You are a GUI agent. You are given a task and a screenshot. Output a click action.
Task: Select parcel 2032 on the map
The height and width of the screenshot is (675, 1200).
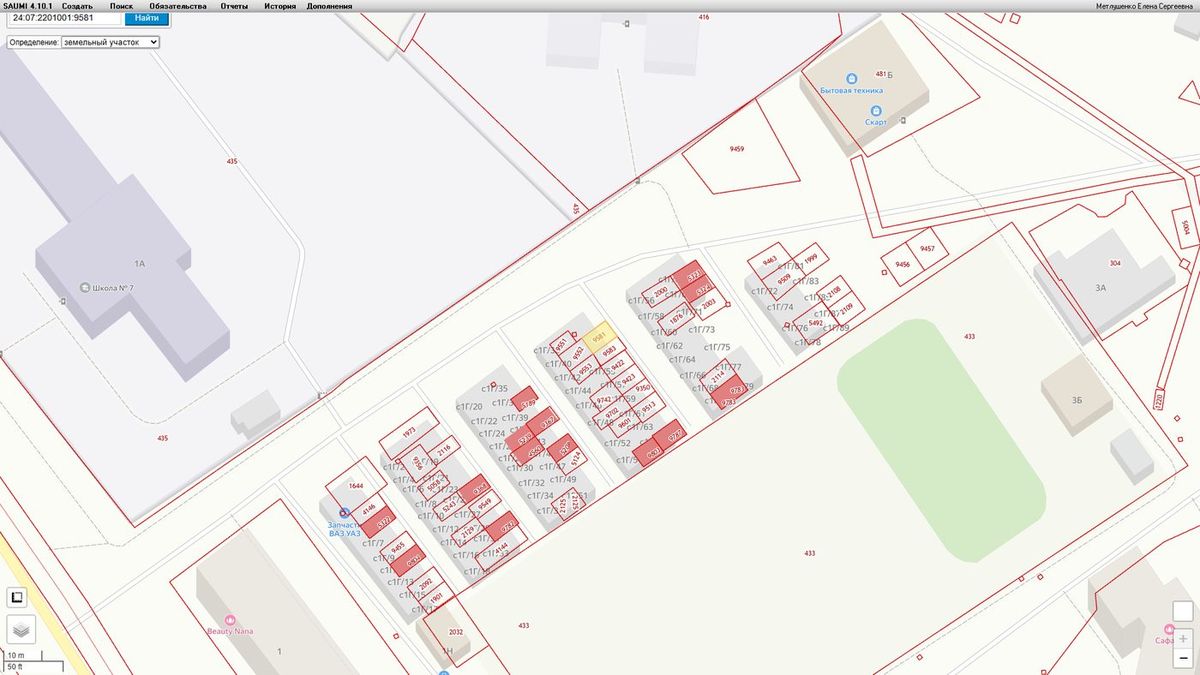[x=455, y=632]
